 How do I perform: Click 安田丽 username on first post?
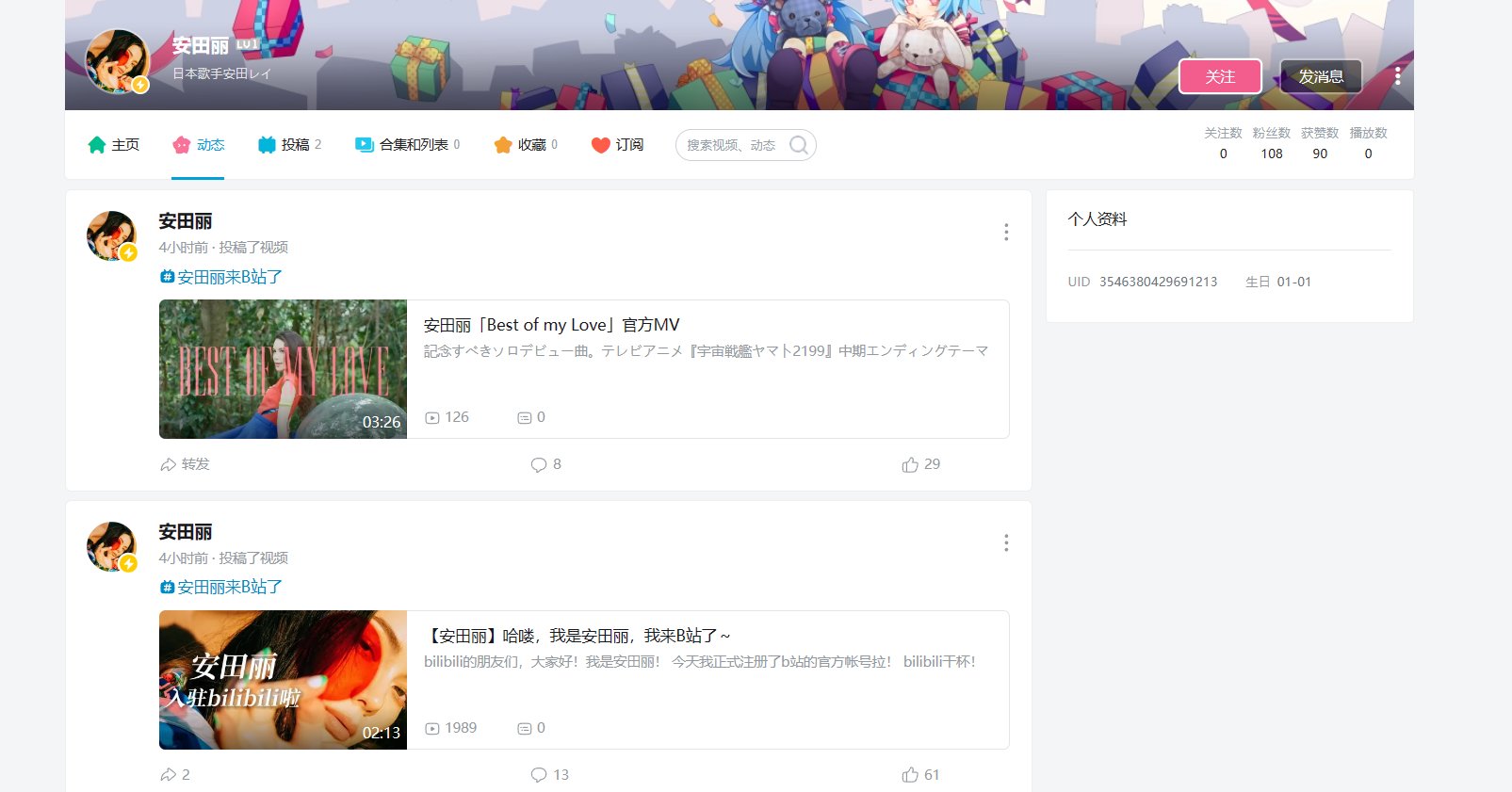186,221
